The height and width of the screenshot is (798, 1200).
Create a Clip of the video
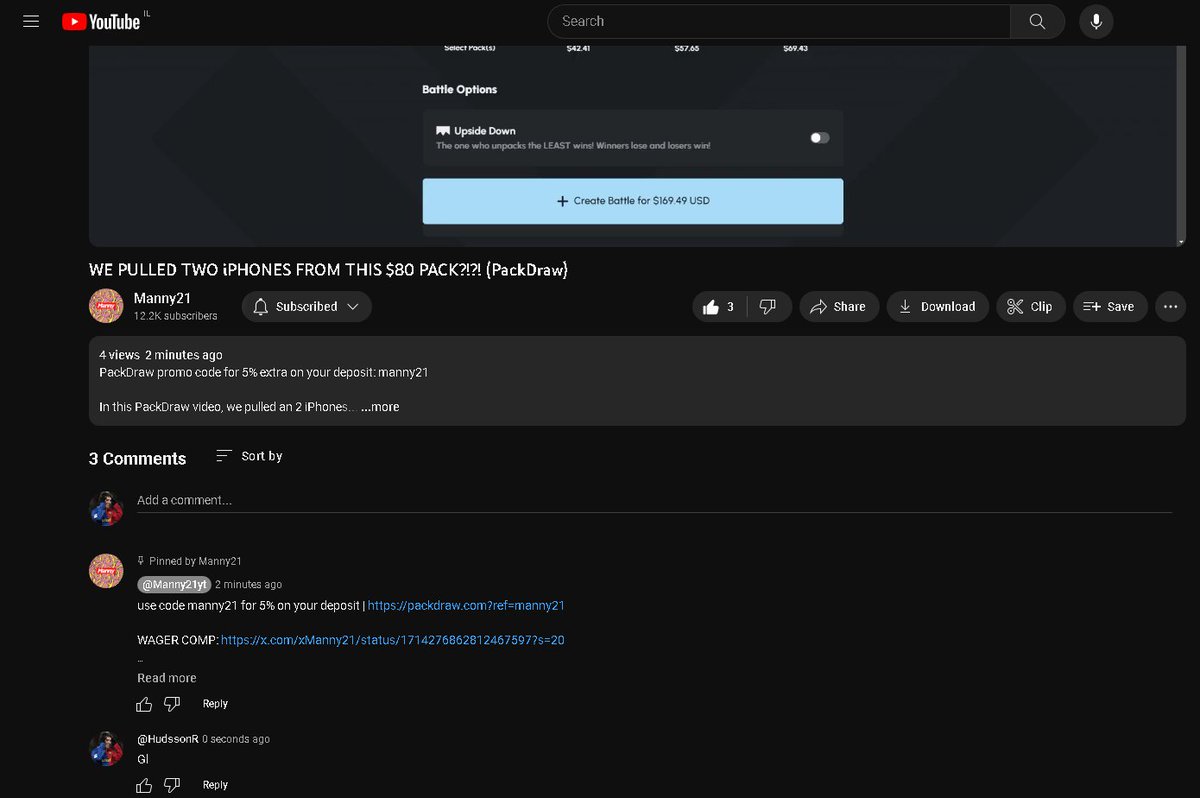(1030, 307)
